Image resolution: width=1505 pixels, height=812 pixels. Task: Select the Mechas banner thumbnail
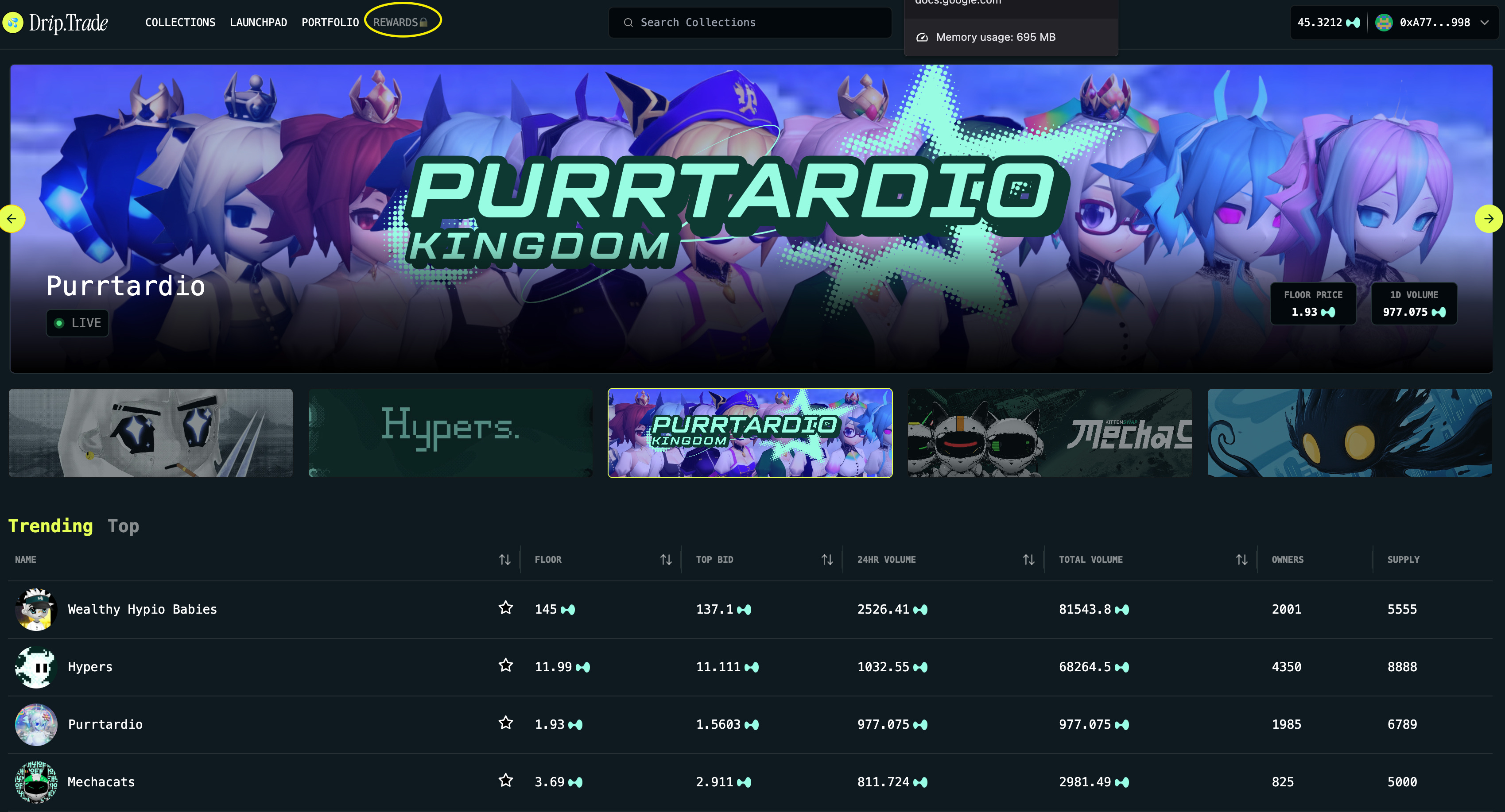click(1050, 433)
